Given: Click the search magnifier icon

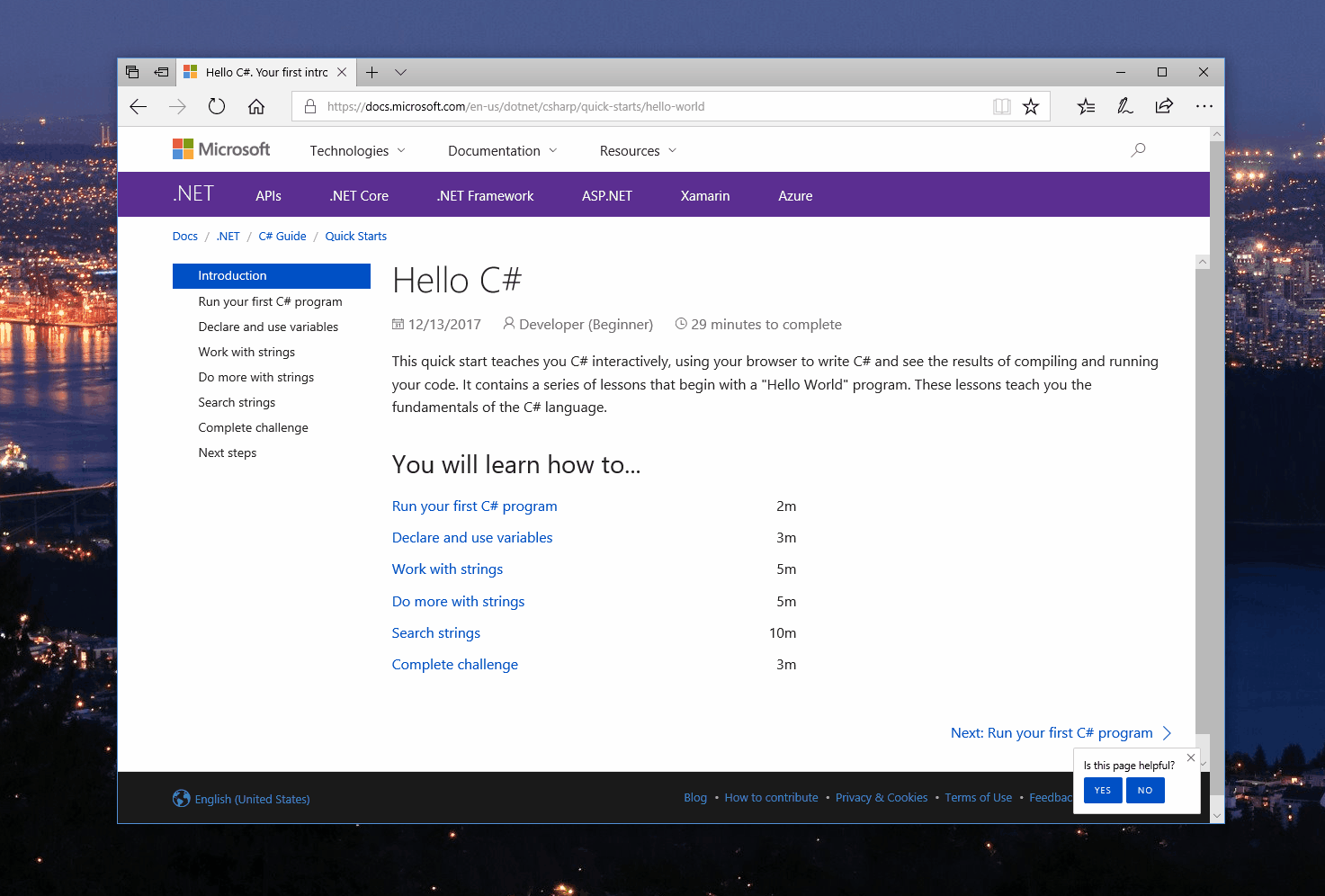Looking at the screenshot, I should click(1138, 150).
